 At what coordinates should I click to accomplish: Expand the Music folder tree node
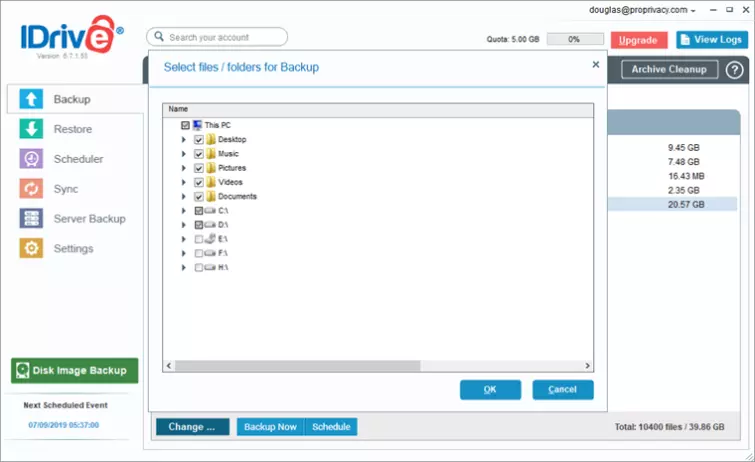point(183,154)
